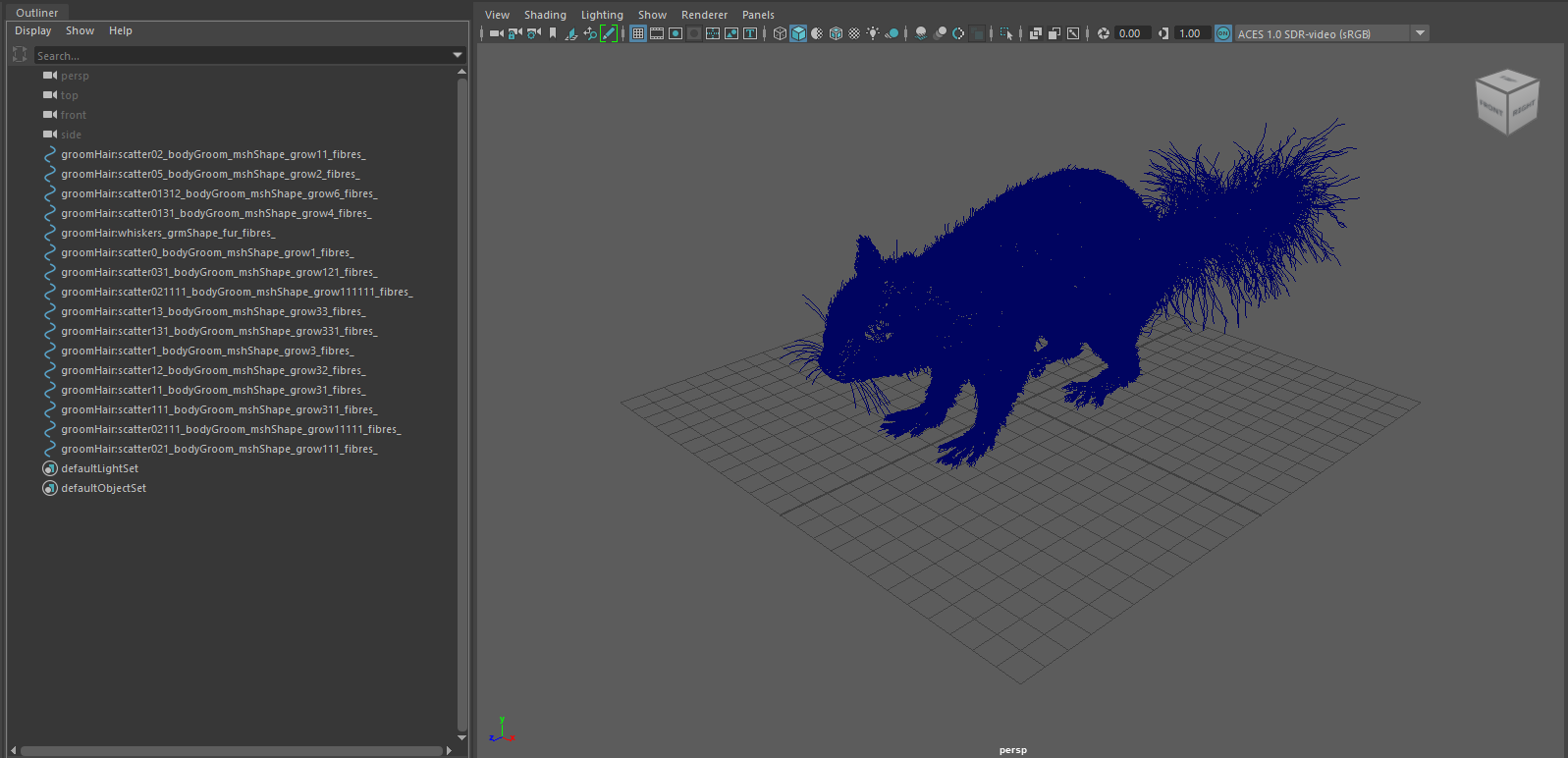This screenshot has height=758, width=1568.
Task: Click the filter icon beside Outliner search
Action: [20, 55]
